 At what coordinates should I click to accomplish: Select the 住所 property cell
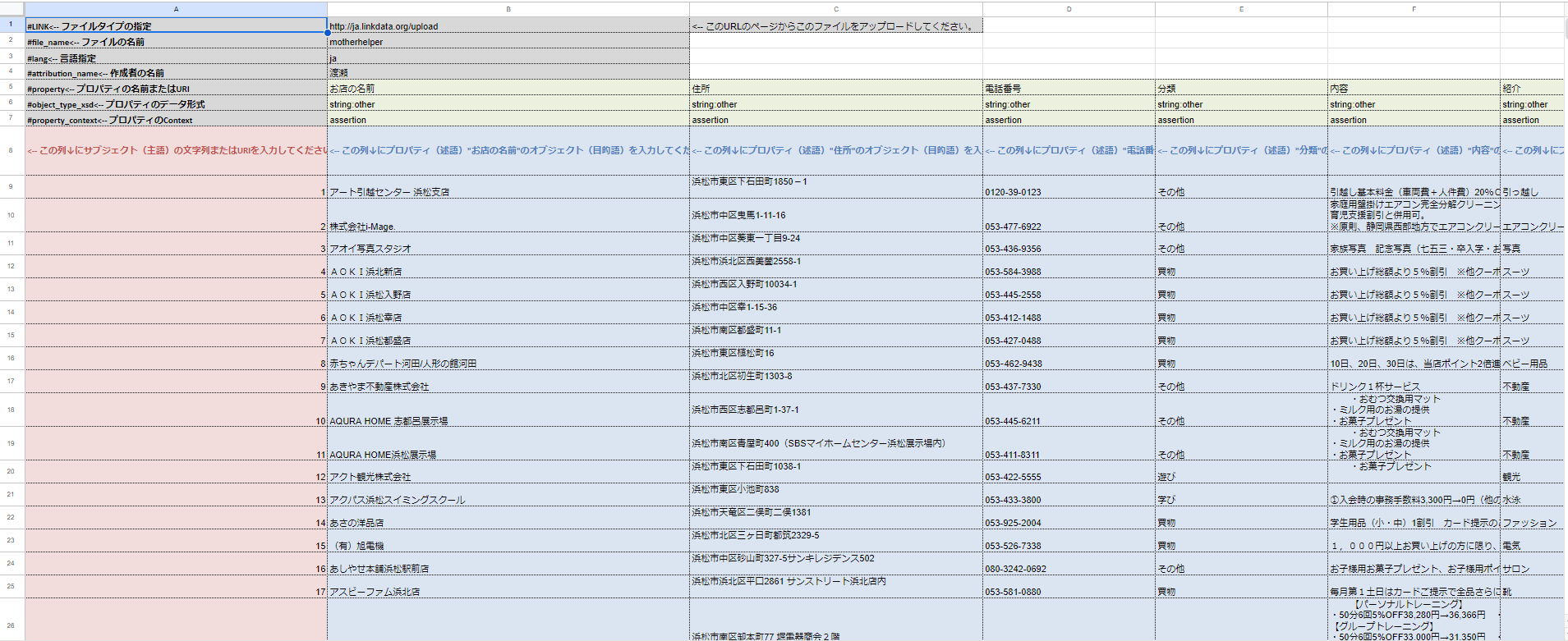pos(836,88)
